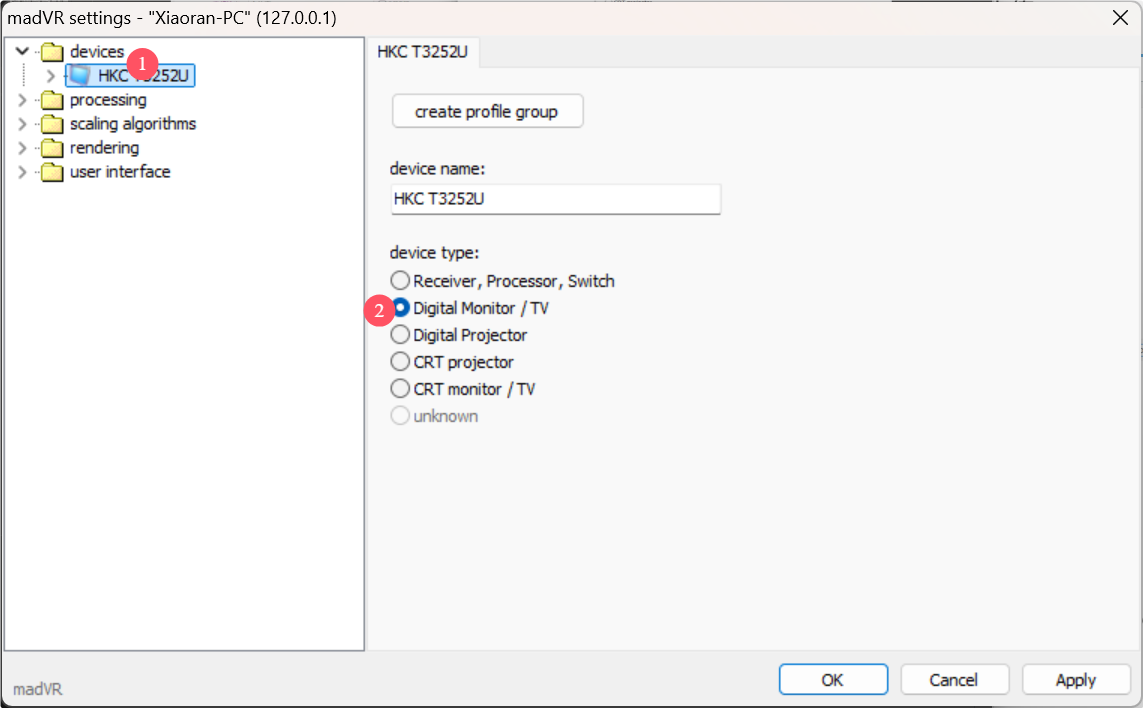
Task: Expand the processing tree node
Action: [x=23, y=100]
